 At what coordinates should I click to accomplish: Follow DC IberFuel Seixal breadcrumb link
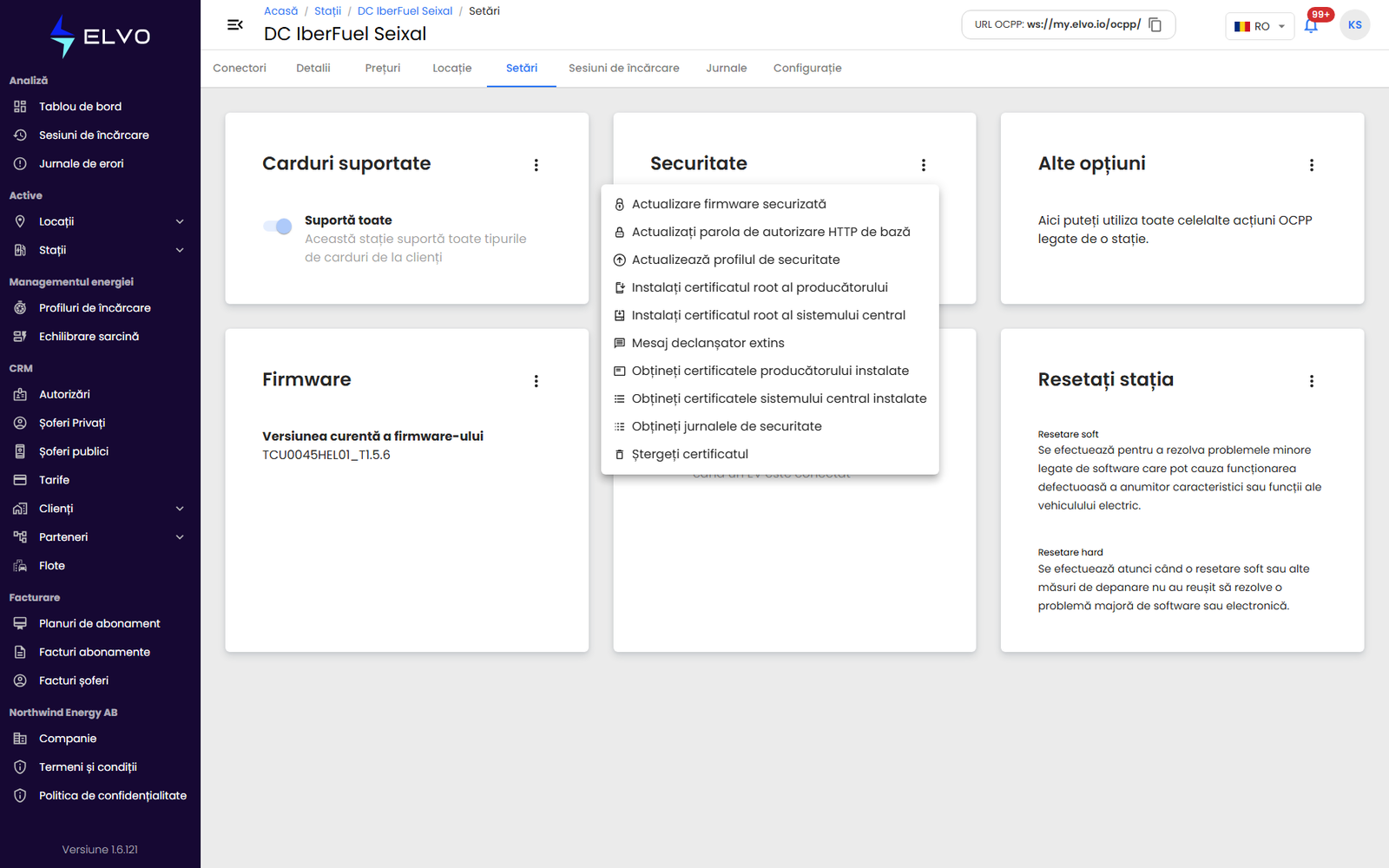pyautogui.click(x=405, y=11)
